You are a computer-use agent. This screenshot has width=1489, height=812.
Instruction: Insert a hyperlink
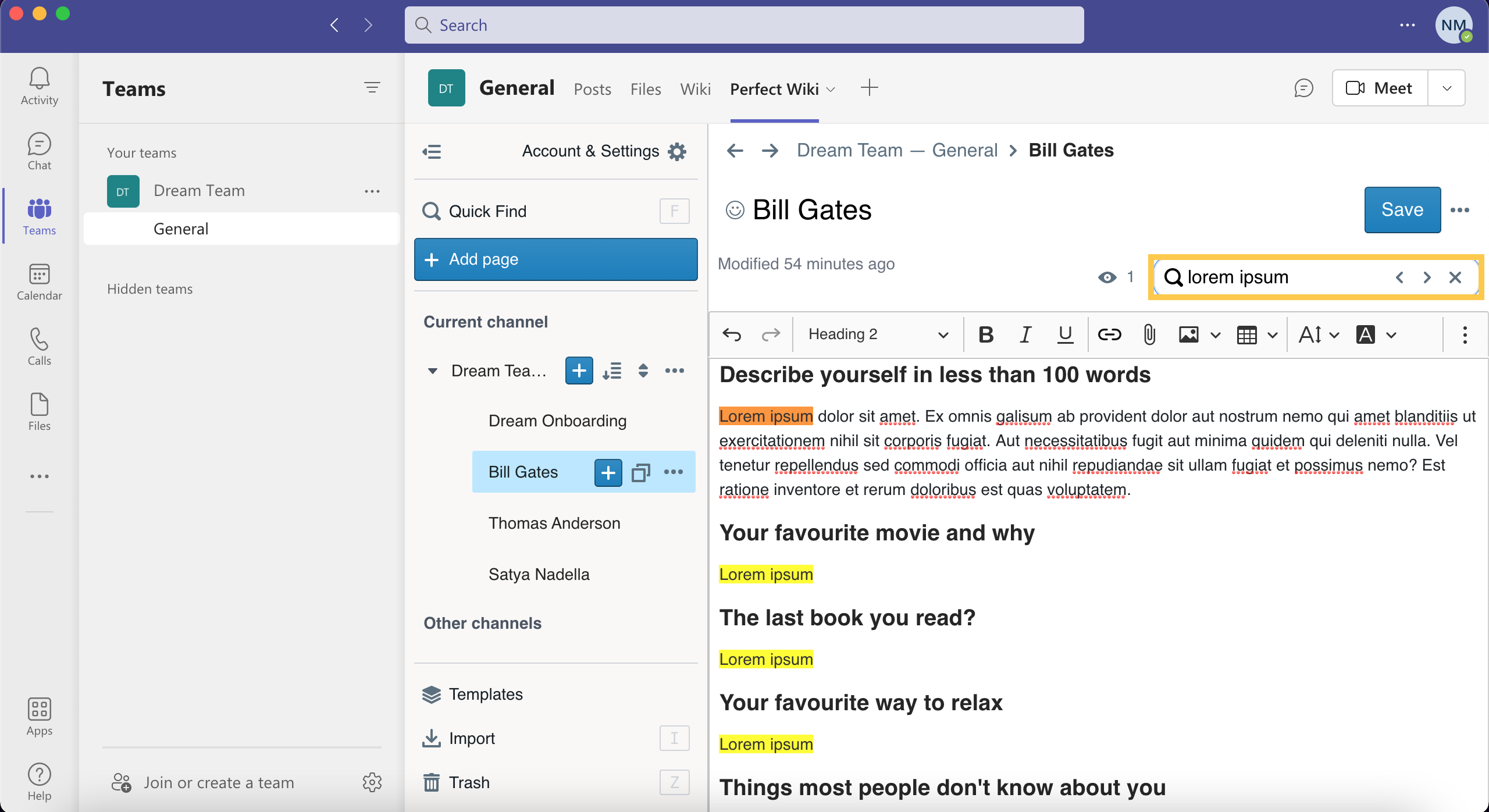click(x=1109, y=334)
